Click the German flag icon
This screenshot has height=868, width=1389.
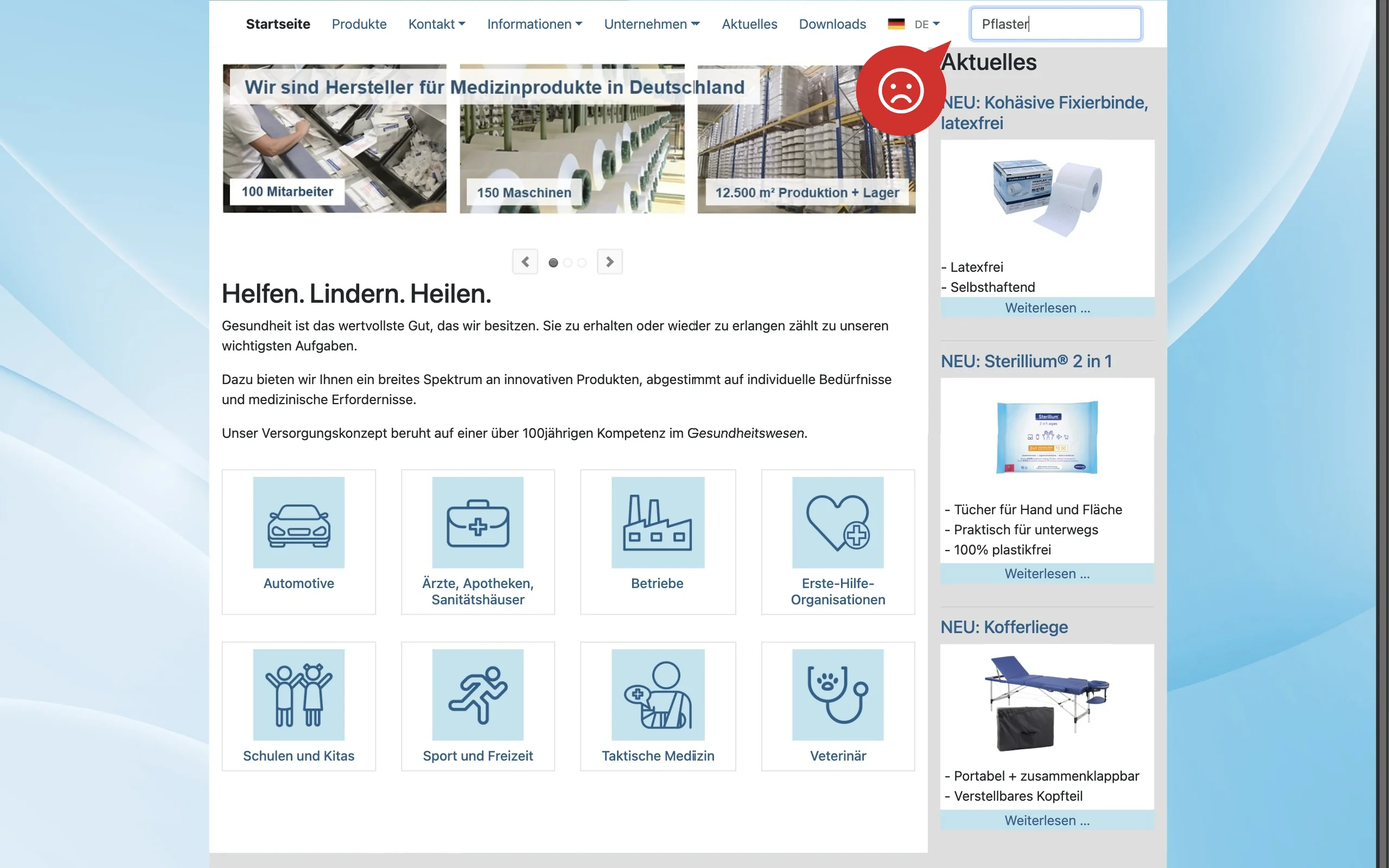point(896,24)
